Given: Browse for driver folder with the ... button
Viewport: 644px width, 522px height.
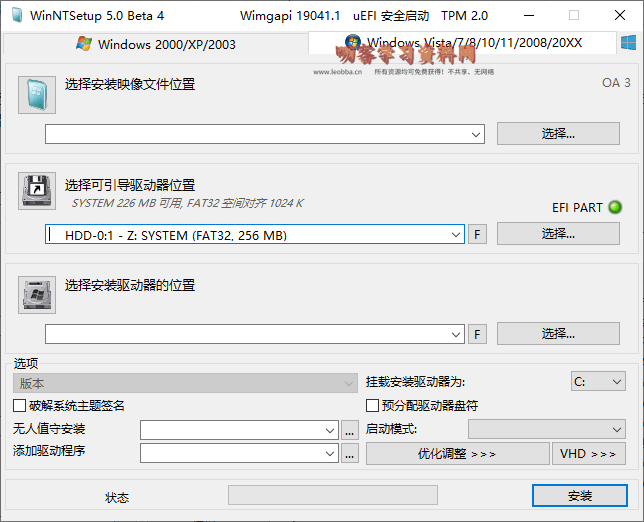Looking at the screenshot, I should 349,453.
